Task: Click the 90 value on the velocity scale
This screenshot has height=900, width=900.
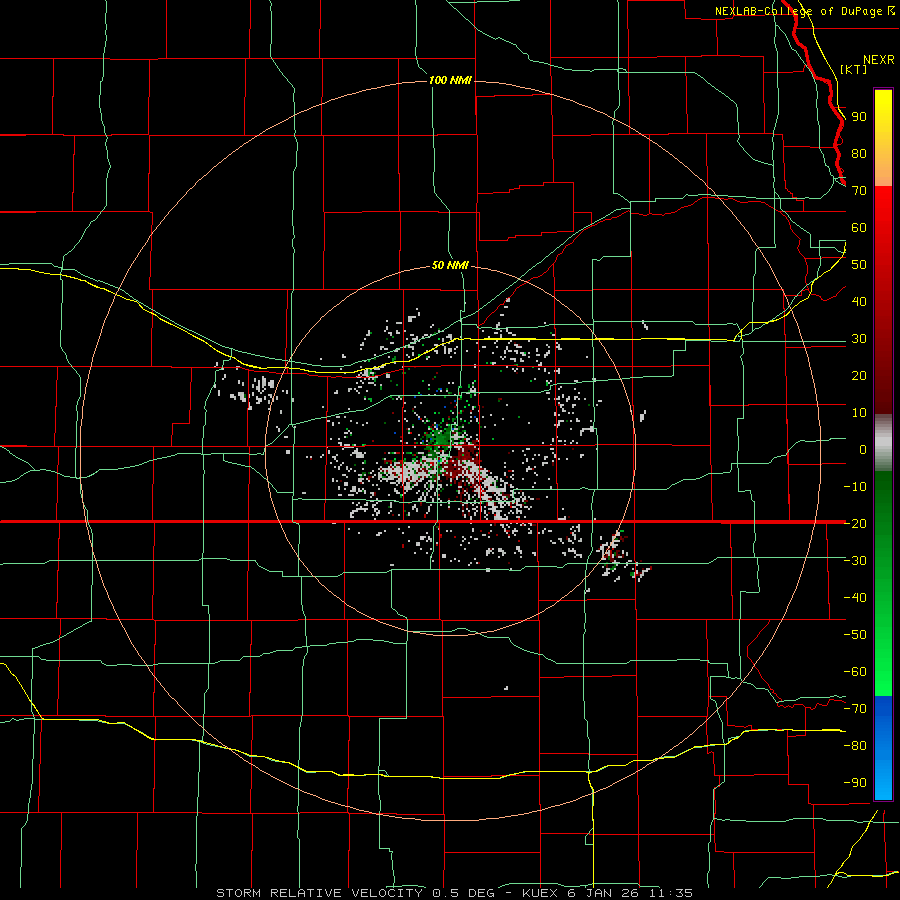Action: pyautogui.click(x=859, y=117)
